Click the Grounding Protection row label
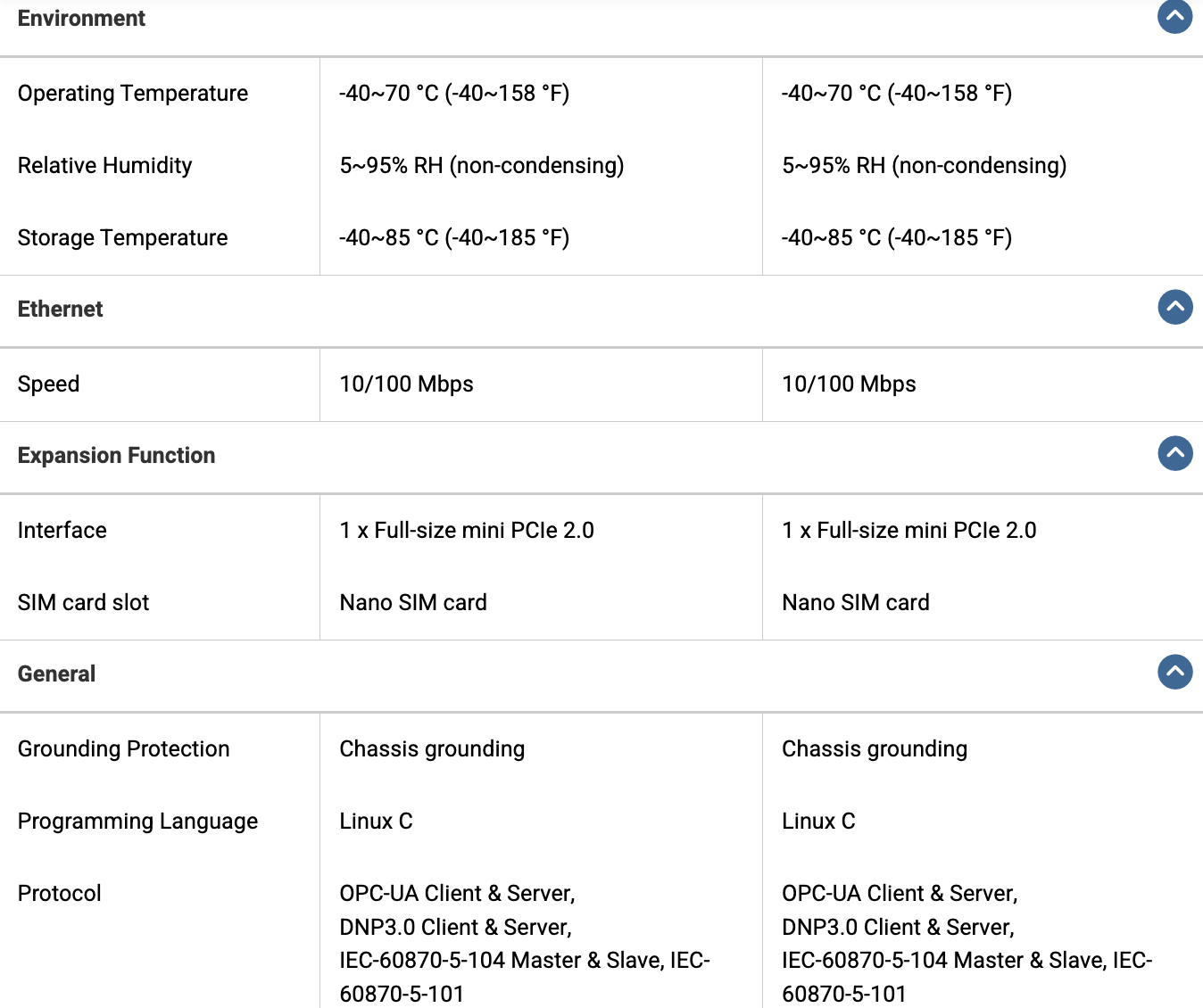Image resolution: width=1203 pixels, height=1008 pixels. pyautogui.click(x=123, y=748)
